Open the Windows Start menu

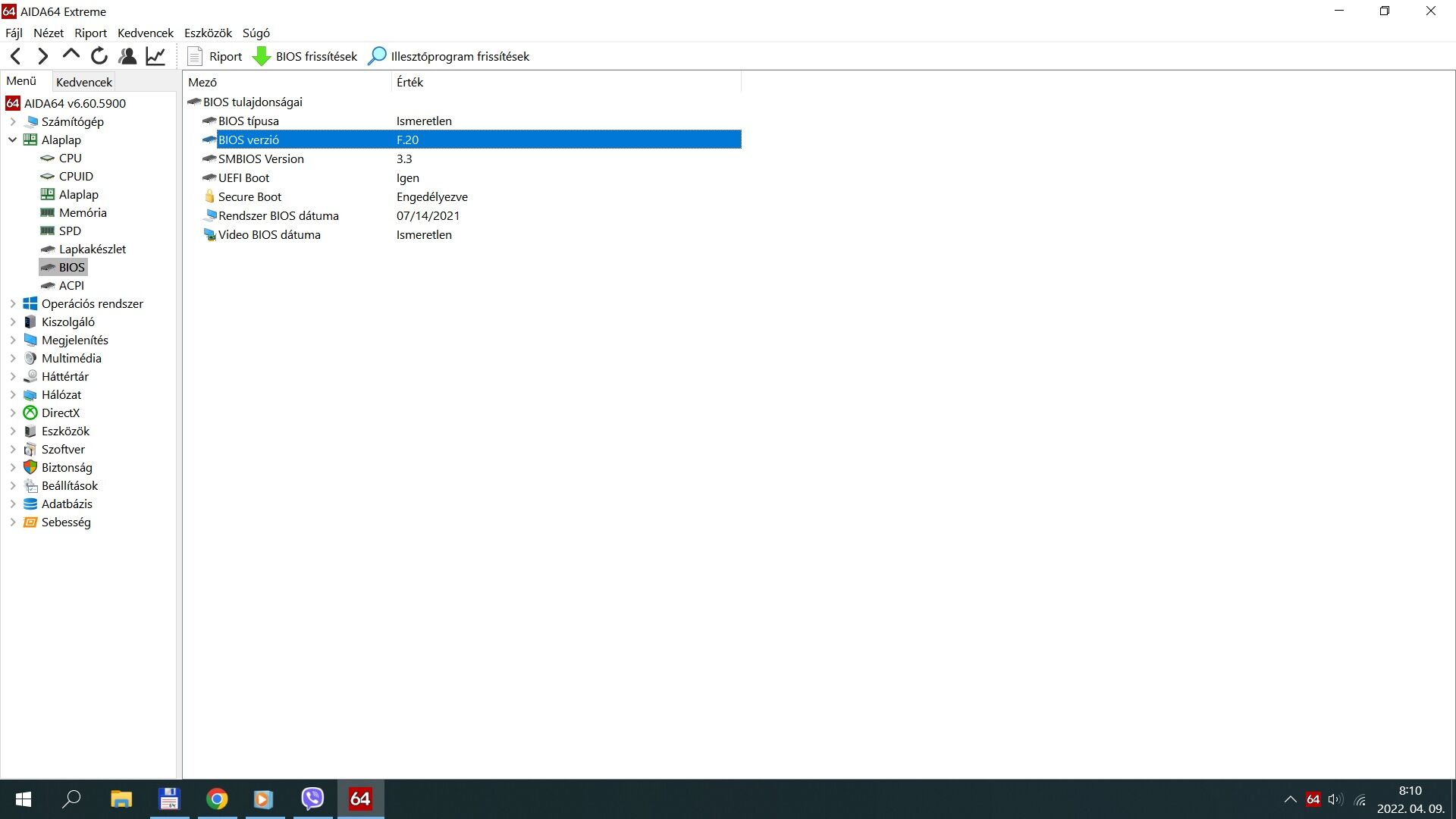[24, 799]
